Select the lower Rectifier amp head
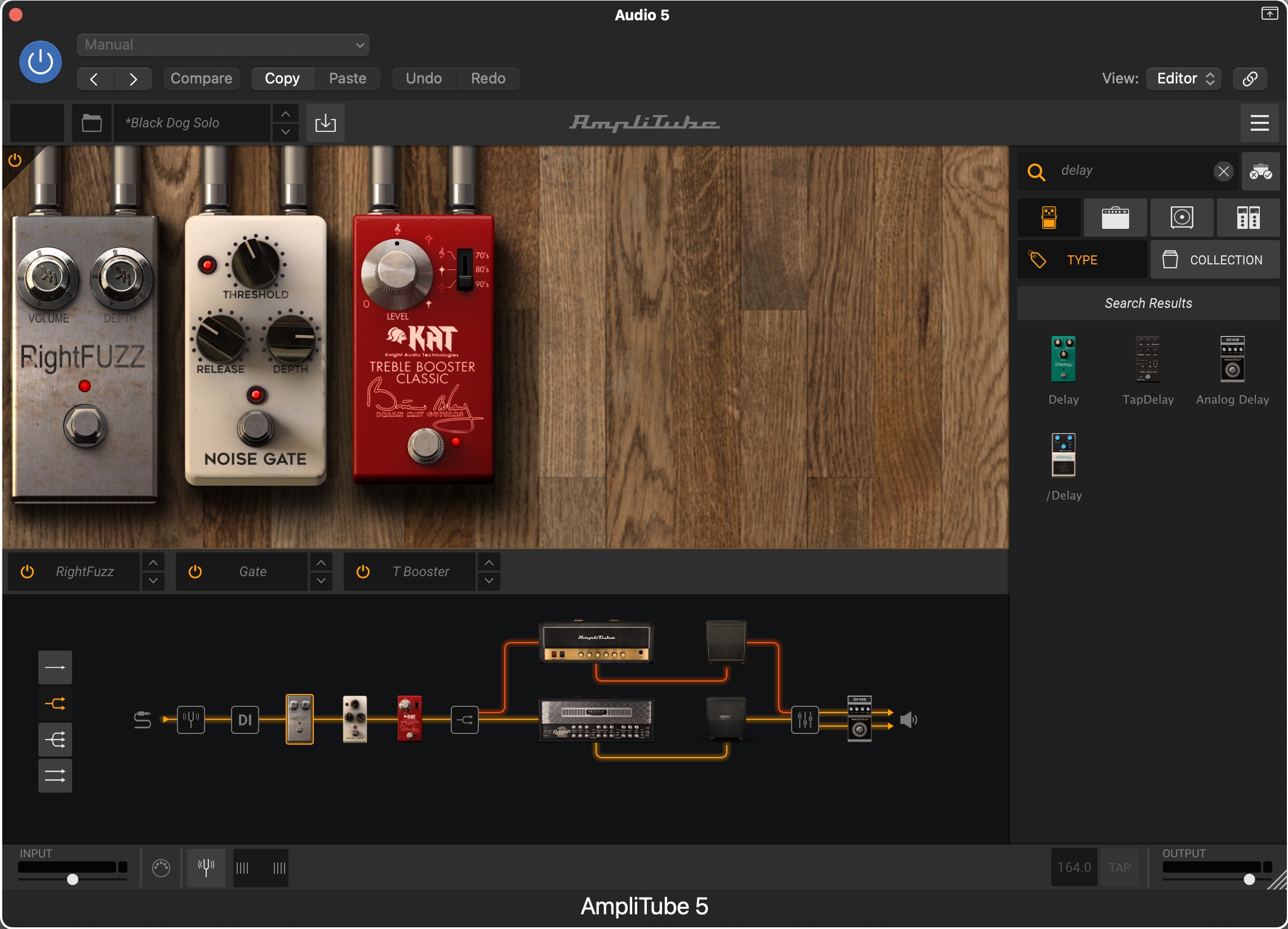Image resolution: width=1288 pixels, height=929 pixels. (x=596, y=720)
